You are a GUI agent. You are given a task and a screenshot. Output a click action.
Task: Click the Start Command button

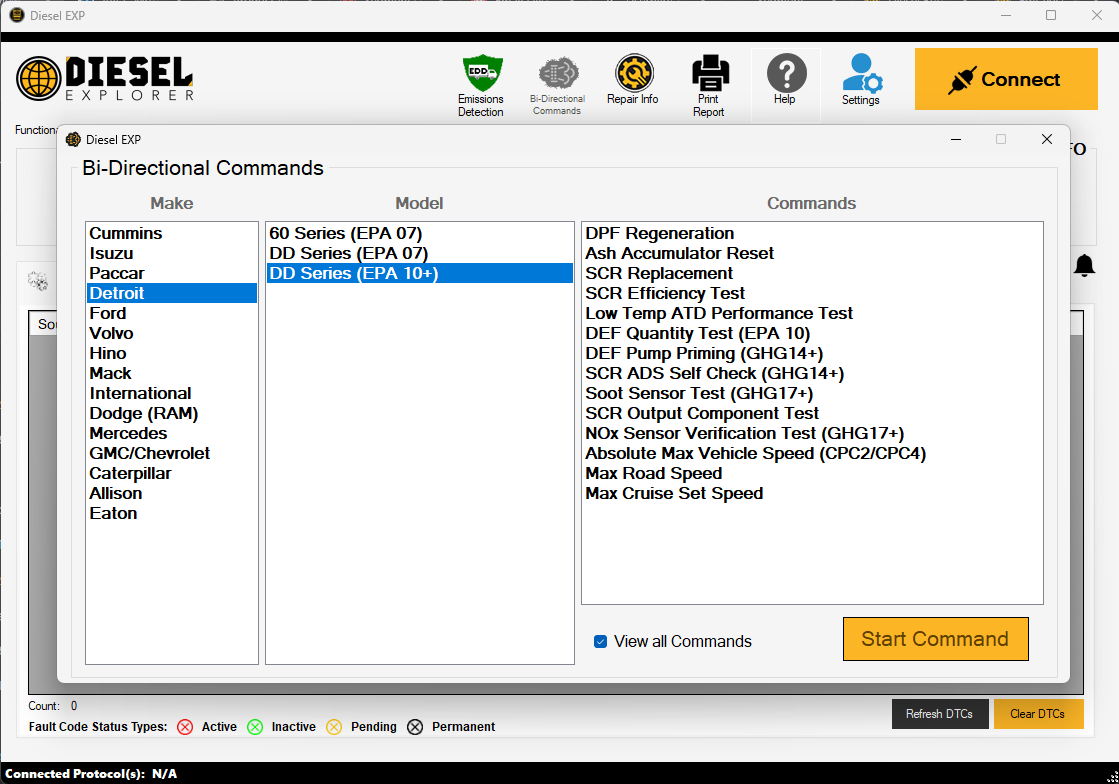click(936, 639)
